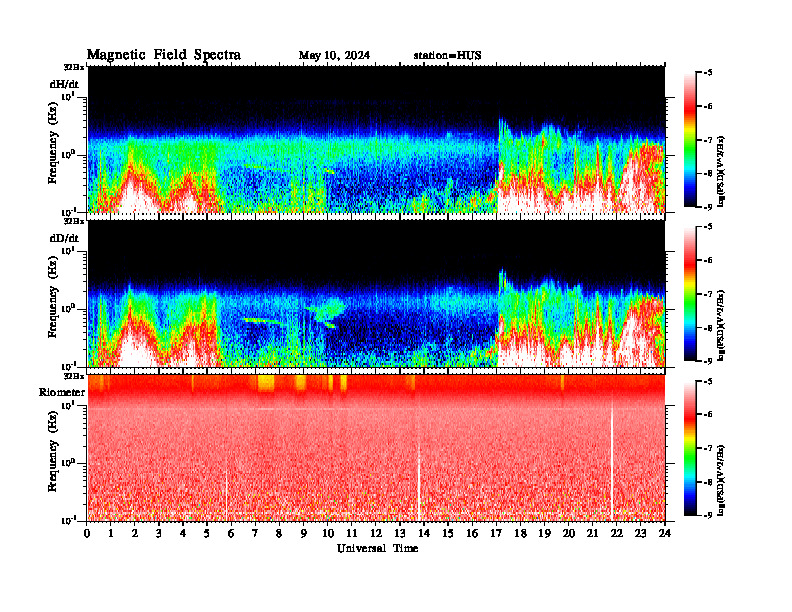This screenshot has height=612, width=792.
Task: Click the 32Hz tick label of dD/dt panel
Action: 74,221
